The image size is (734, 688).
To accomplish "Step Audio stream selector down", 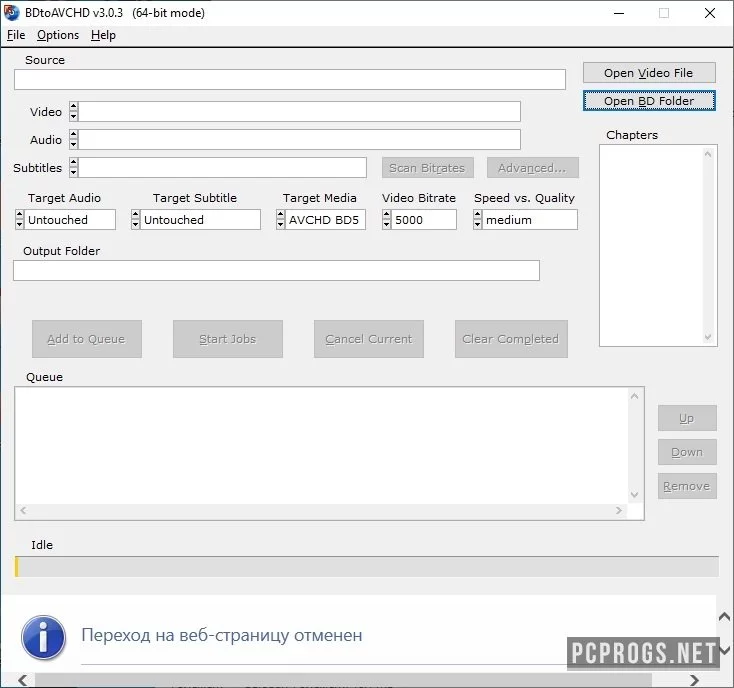I will [x=73, y=145].
